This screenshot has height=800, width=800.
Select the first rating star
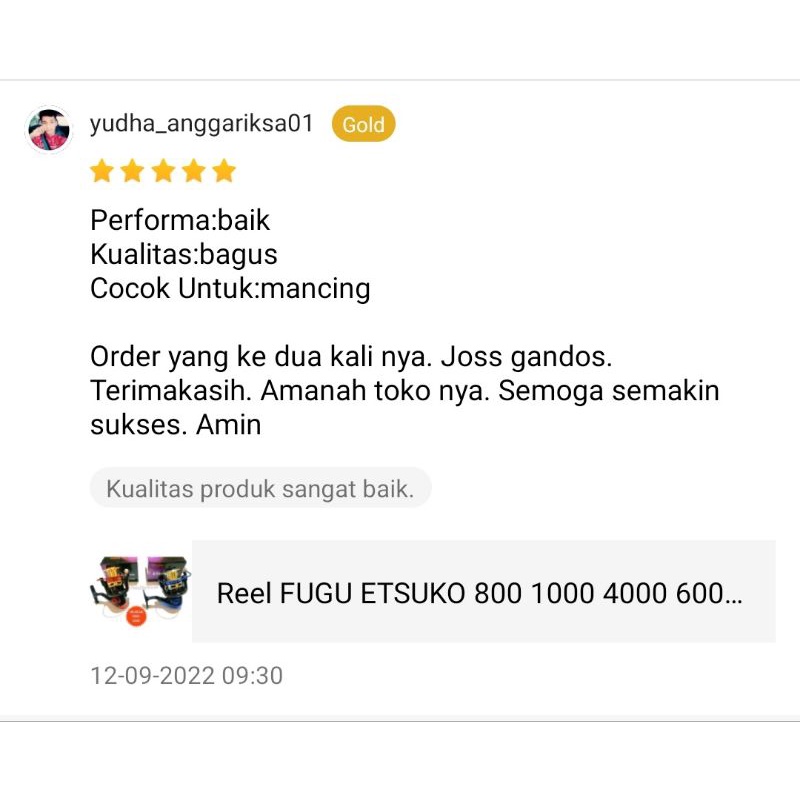[x=102, y=171]
